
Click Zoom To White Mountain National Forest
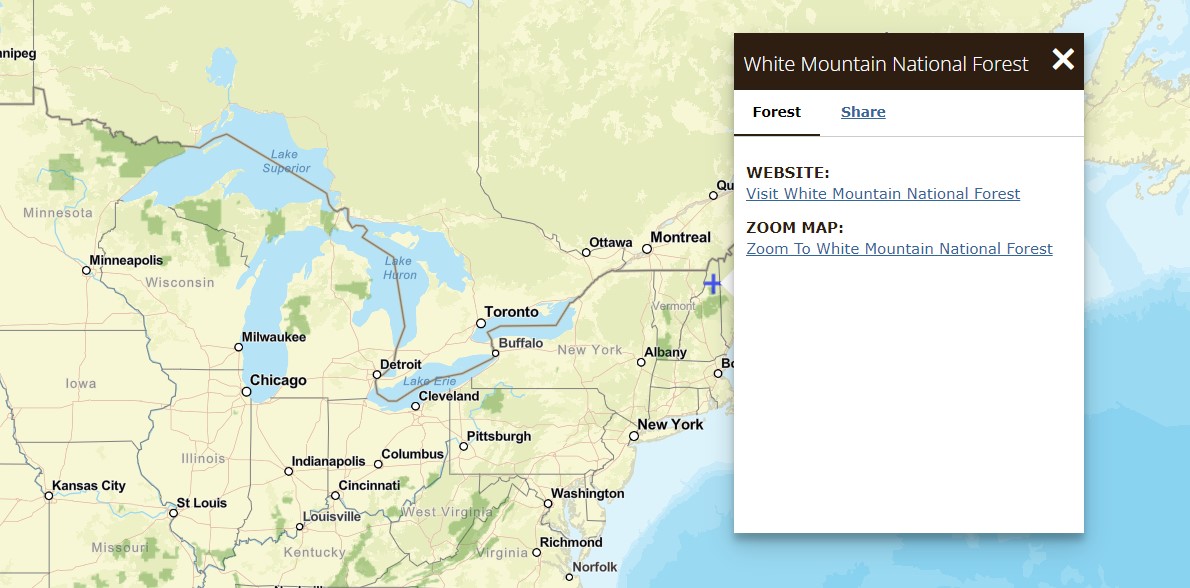899,249
